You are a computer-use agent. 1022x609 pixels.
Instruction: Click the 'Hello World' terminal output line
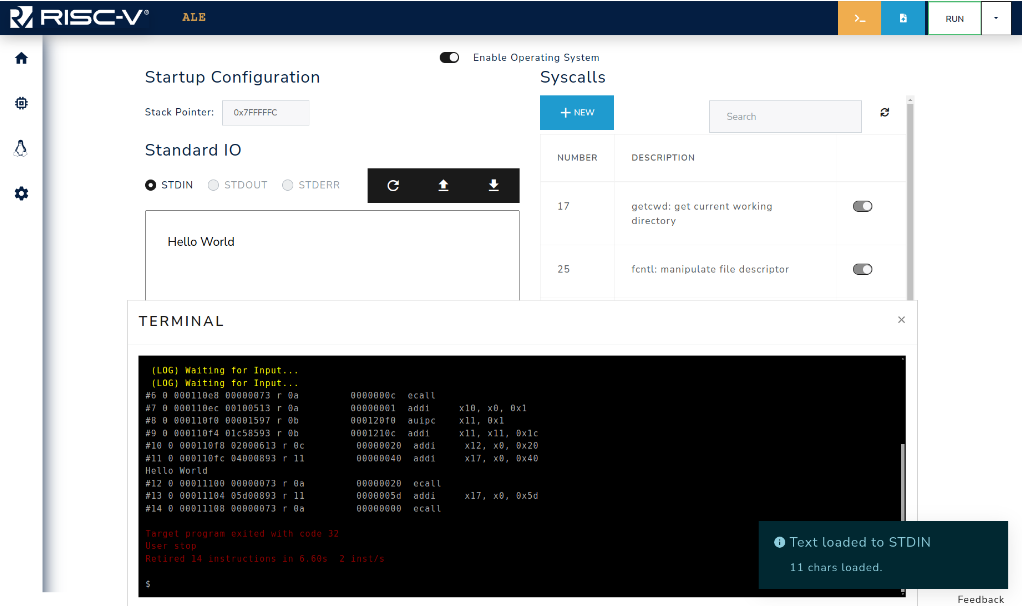click(x=176, y=471)
